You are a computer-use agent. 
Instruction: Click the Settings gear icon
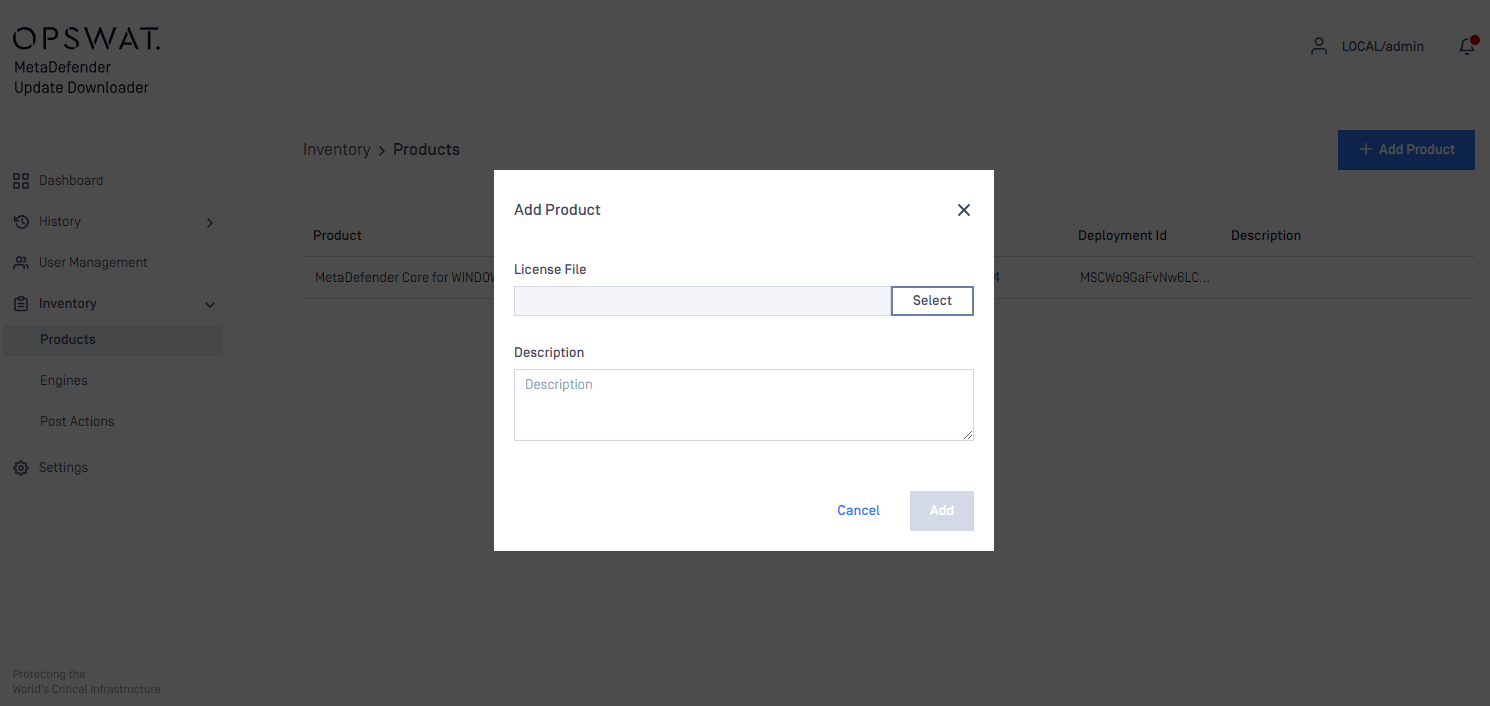coord(20,468)
